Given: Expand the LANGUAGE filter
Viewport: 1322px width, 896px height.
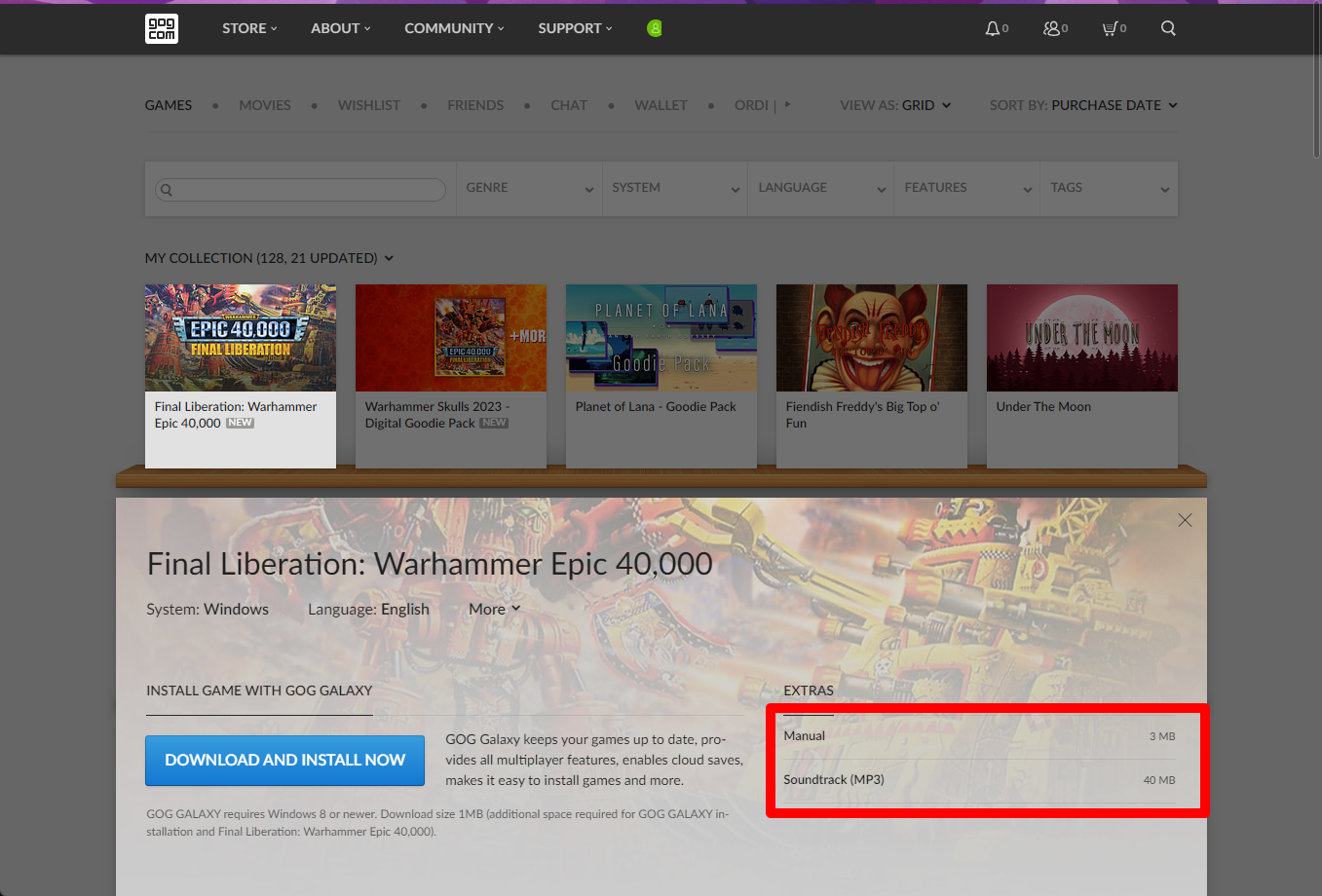Looking at the screenshot, I should point(821,188).
